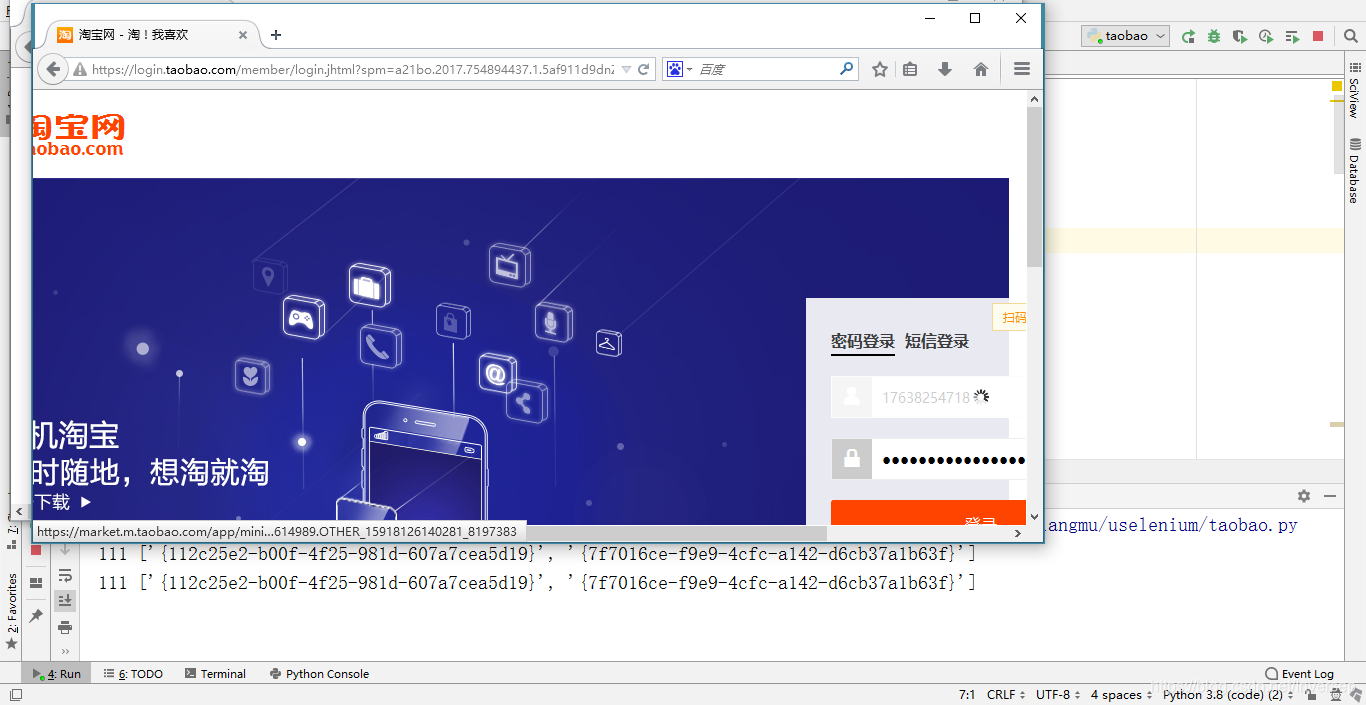Image resolution: width=1366 pixels, height=705 pixels.
Task: Switch to 短信登录 SMS login tab
Action: (x=937, y=341)
